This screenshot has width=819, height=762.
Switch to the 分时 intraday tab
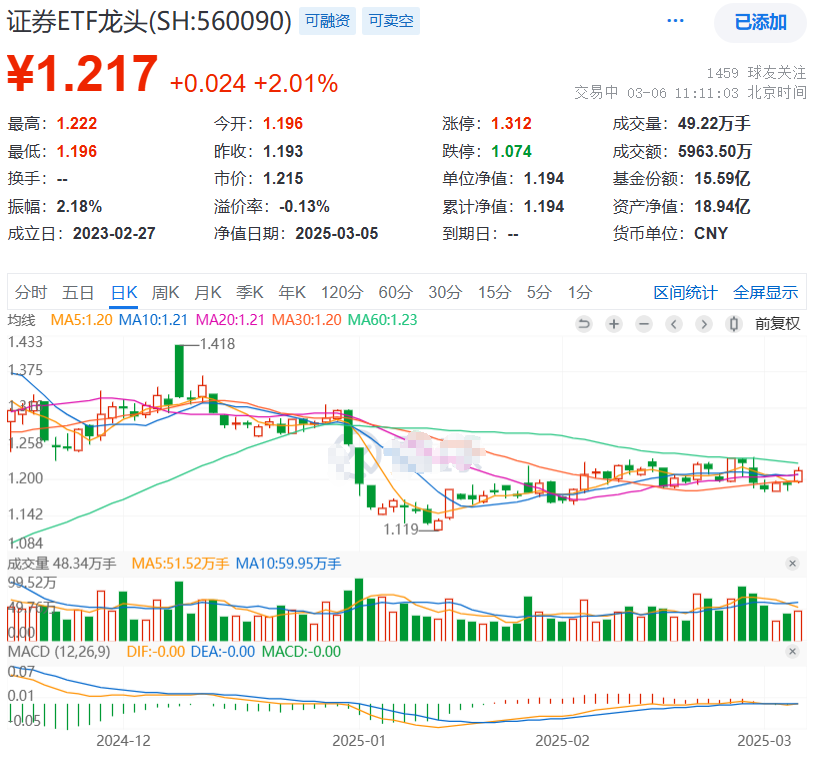pyautogui.click(x=31, y=292)
